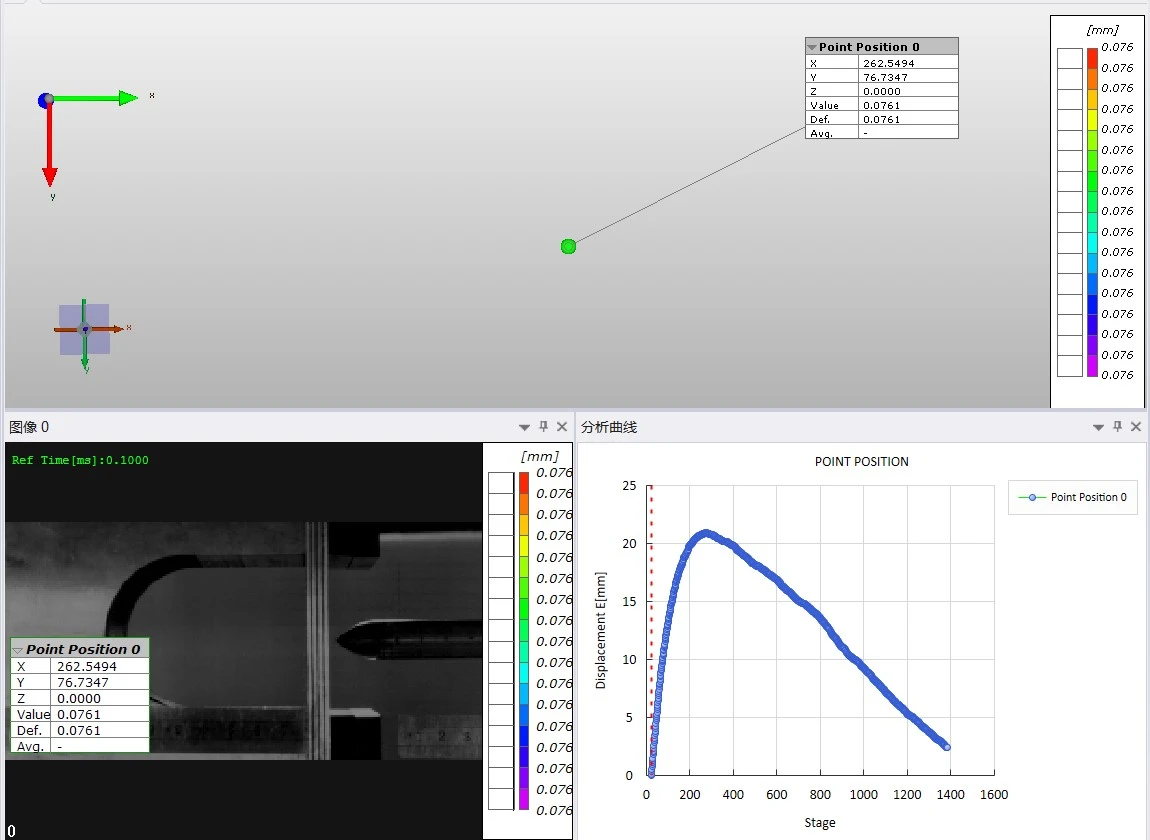Pin the 图像 0 panel
The image size is (1150, 840).
[543, 426]
